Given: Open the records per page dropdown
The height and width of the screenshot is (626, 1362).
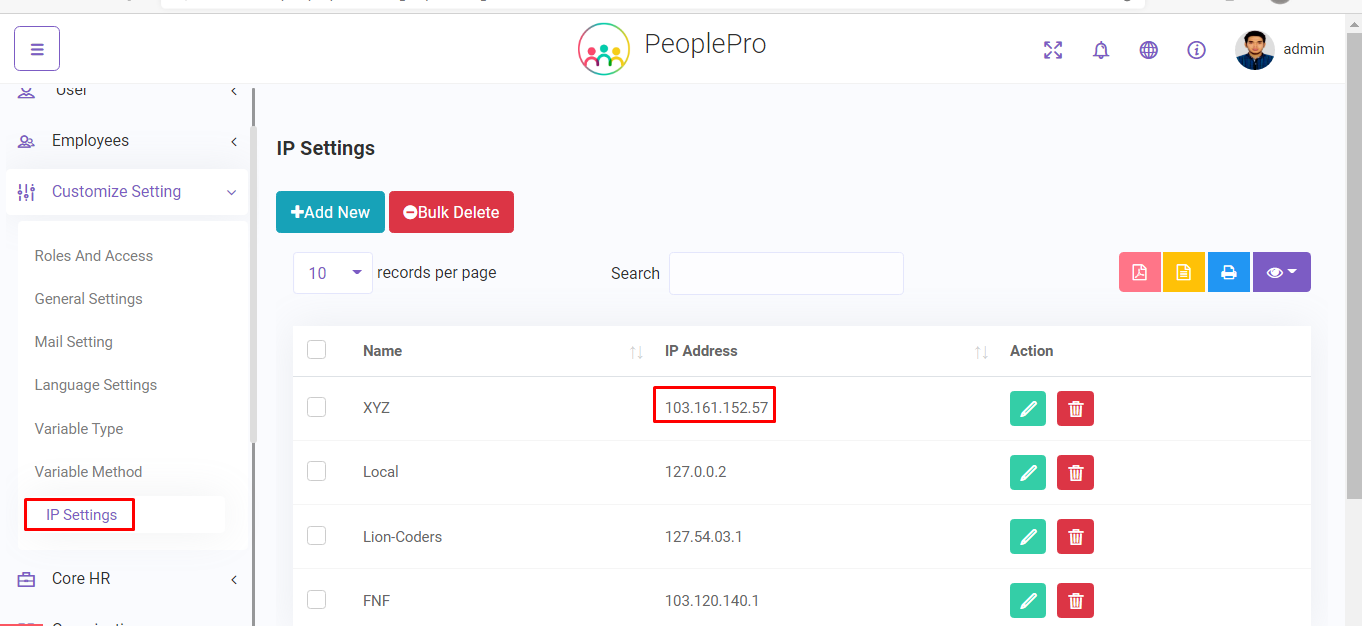Looking at the screenshot, I should point(333,273).
